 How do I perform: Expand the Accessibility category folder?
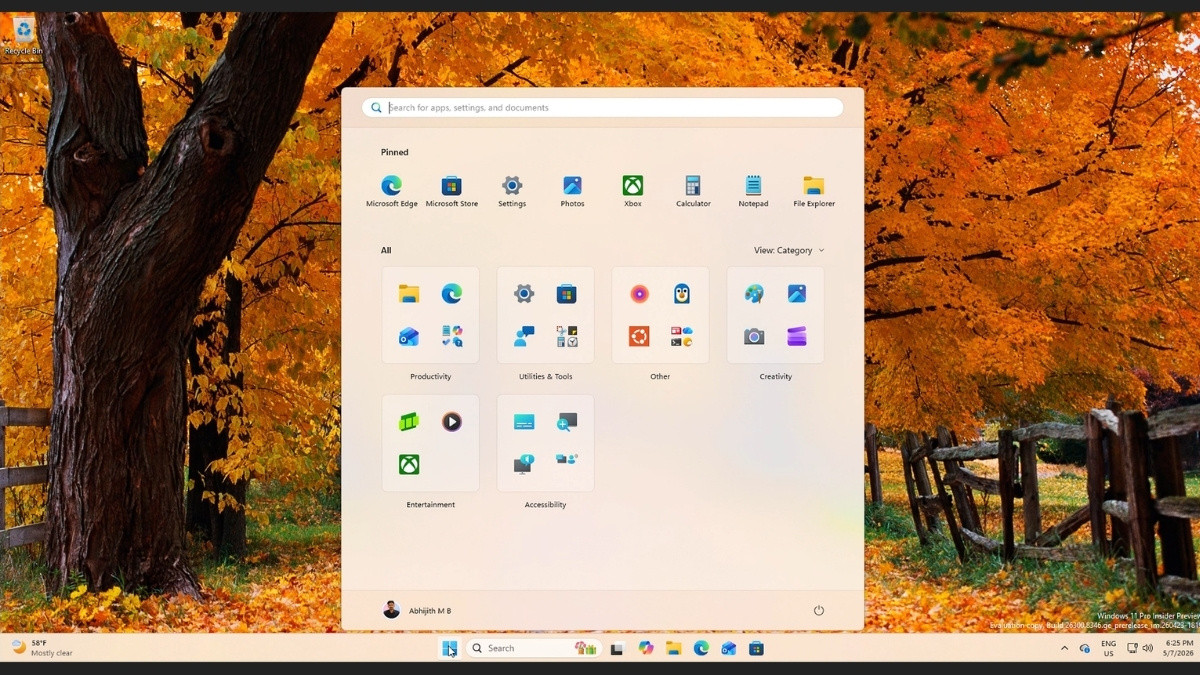point(545,443)
